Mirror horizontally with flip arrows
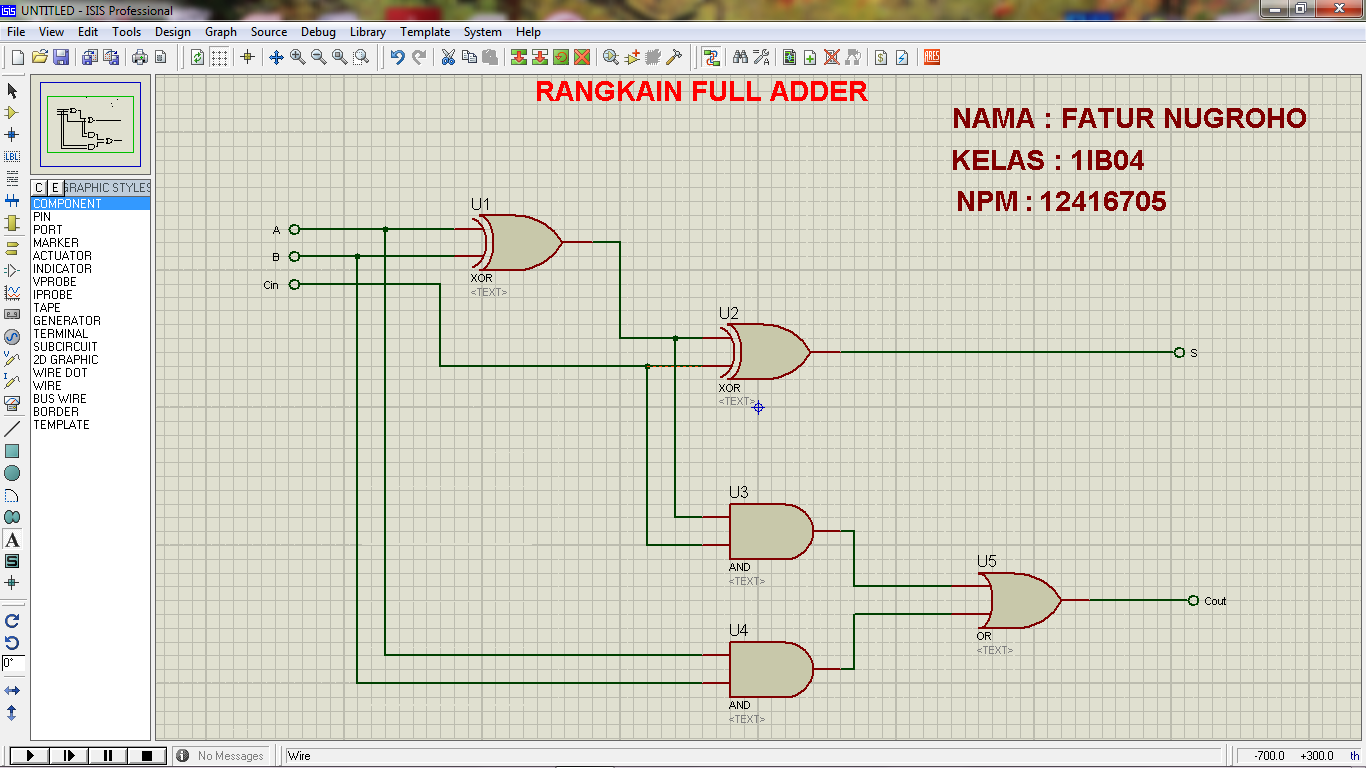The image size is (1366, 768). pyautogui.click(x=12, y=690)
